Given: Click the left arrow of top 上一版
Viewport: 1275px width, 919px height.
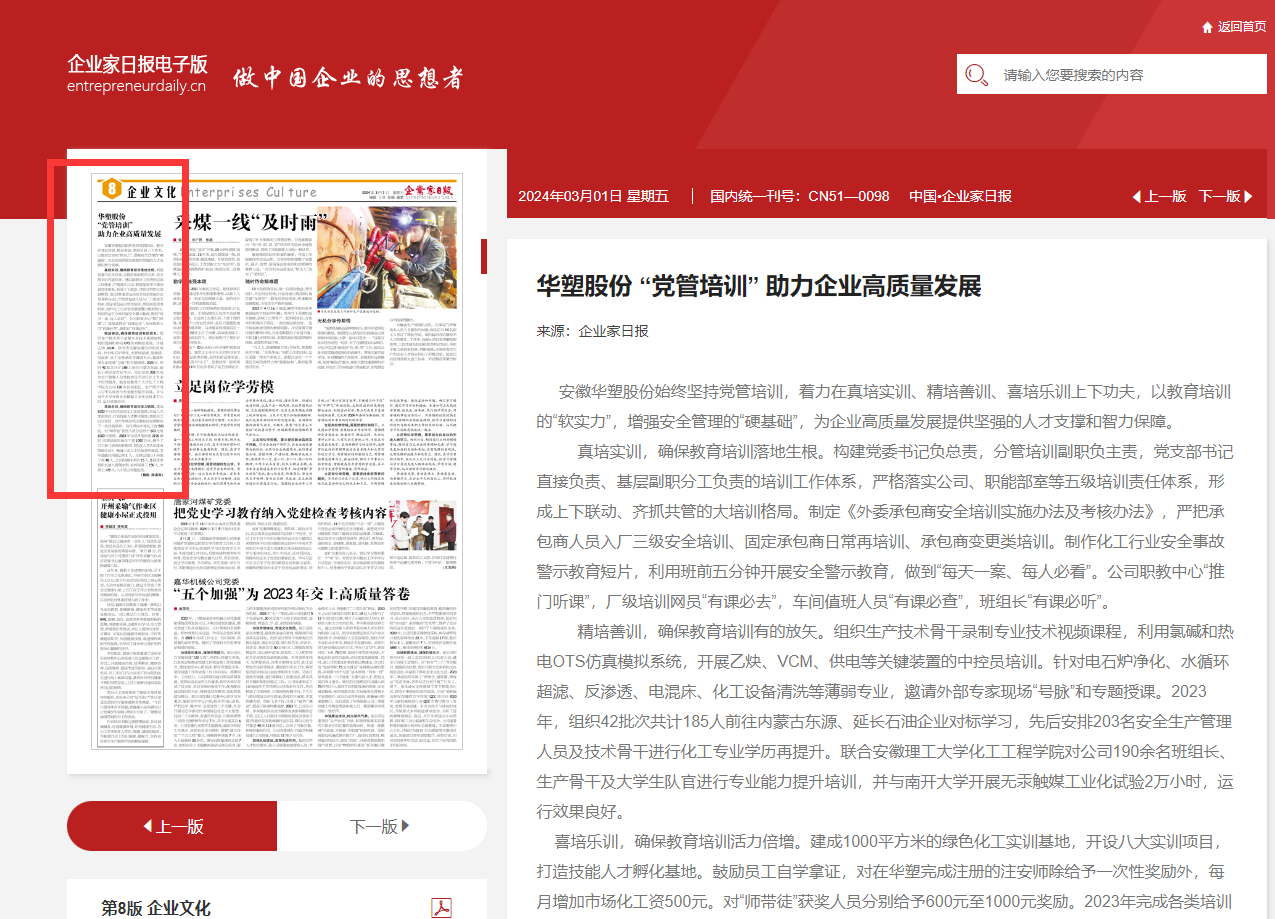Looking at the screenshot, I should (x=1137, y=196).
